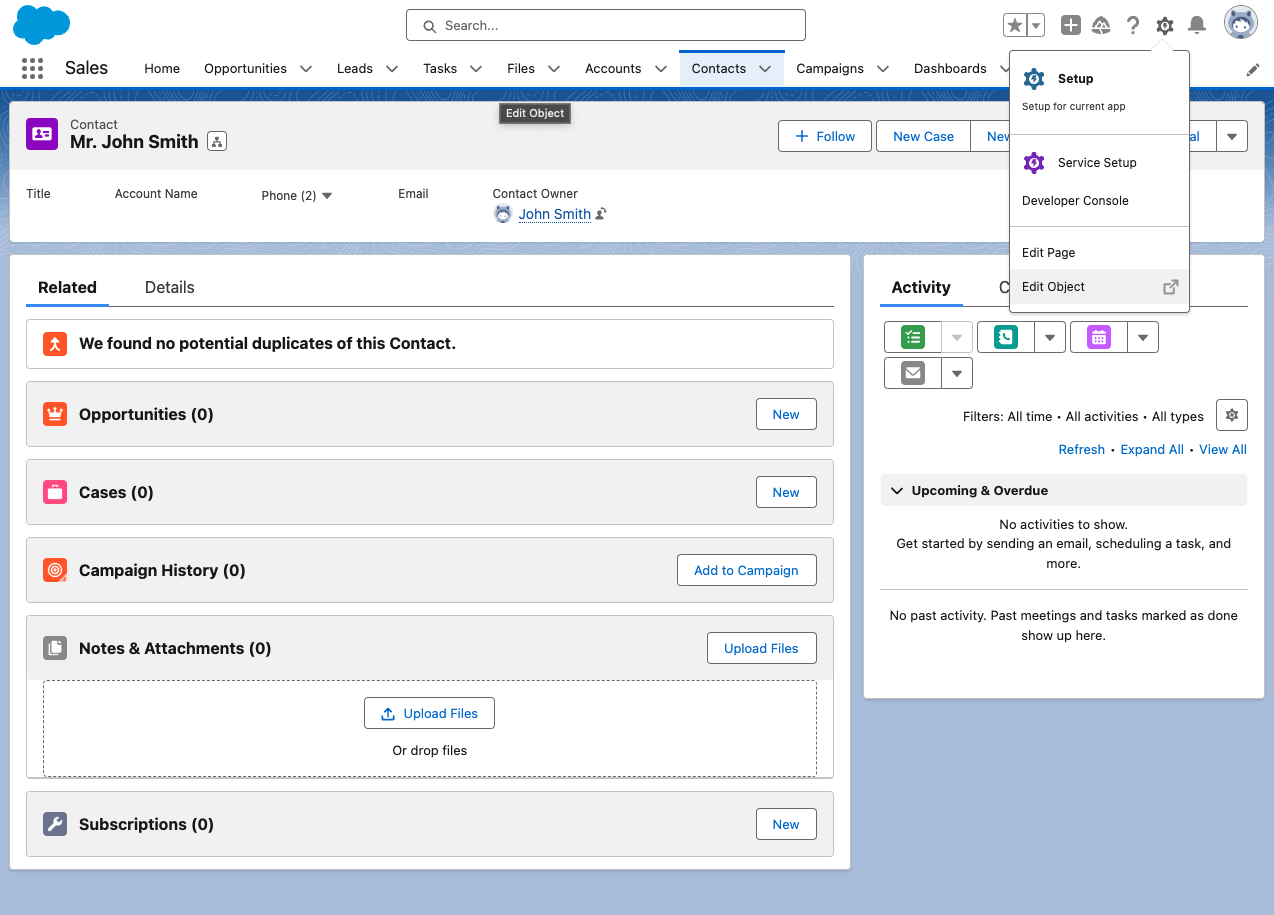Viewport: 1274px width, 915px height.
Task: Choose Edit Page from the setup menu
Action: pos(1100,253)
